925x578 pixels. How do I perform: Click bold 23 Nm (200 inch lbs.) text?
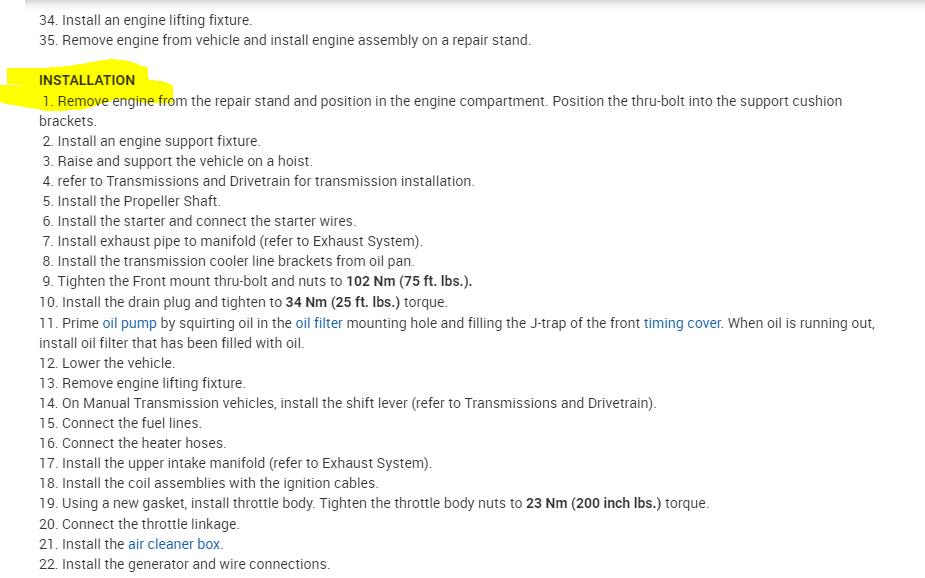tap(593, 503)
